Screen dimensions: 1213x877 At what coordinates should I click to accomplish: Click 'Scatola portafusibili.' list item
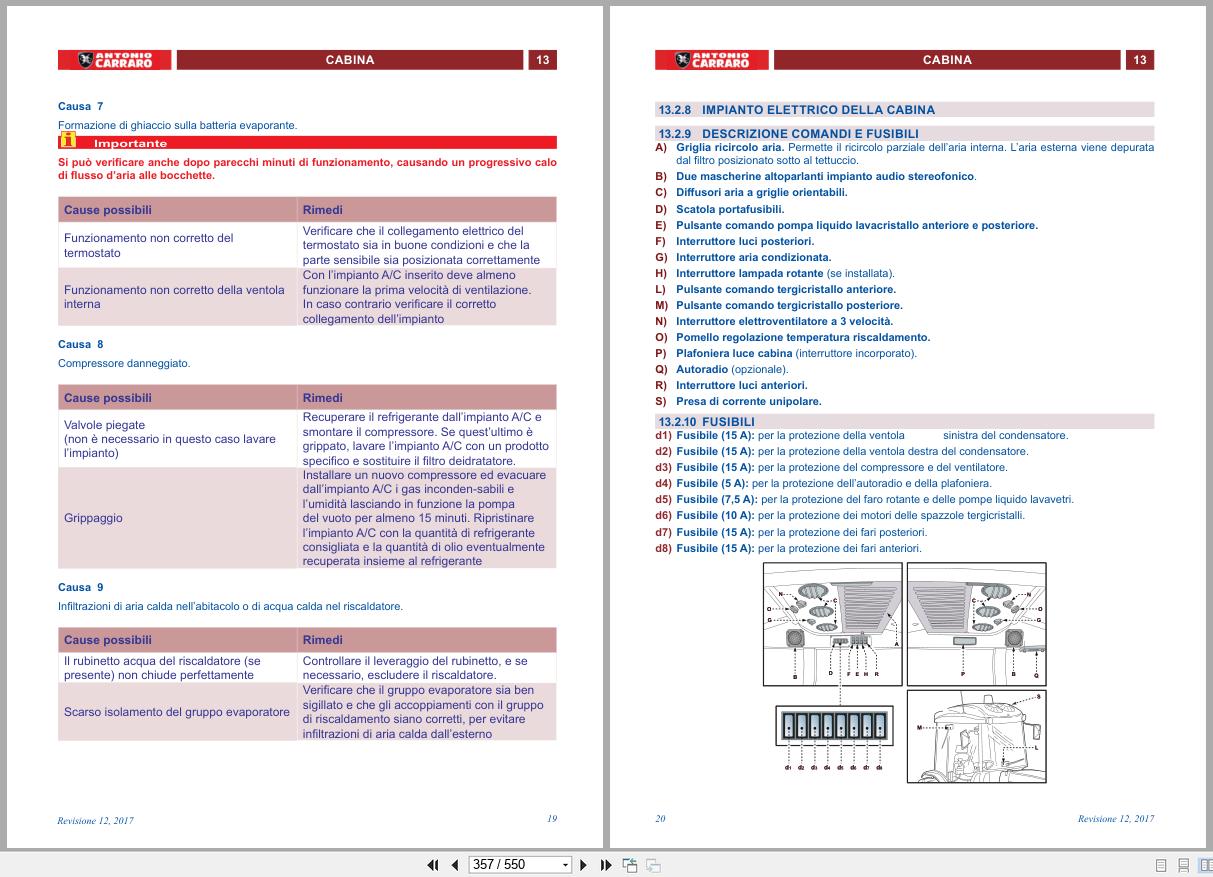point(730,209)
